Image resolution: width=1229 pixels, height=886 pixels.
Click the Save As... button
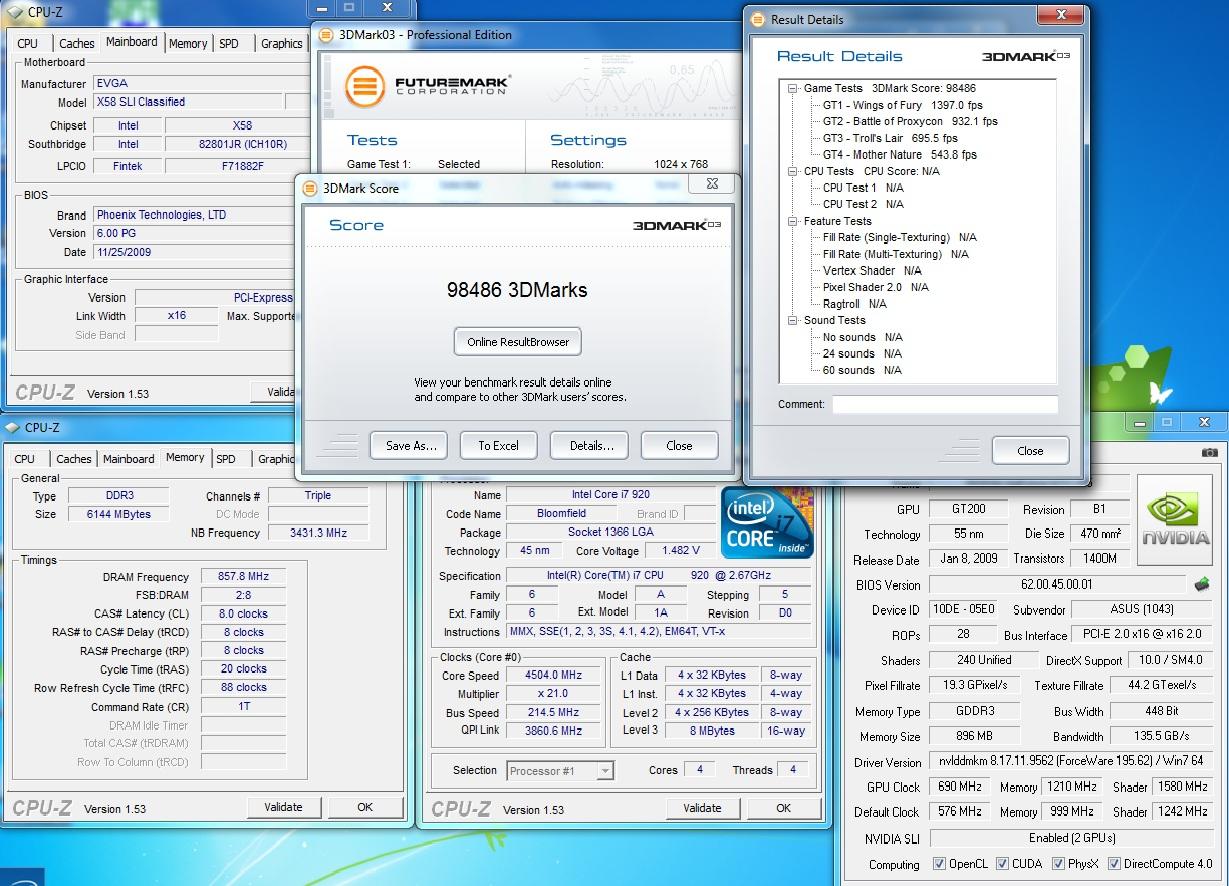pos(410,445)
